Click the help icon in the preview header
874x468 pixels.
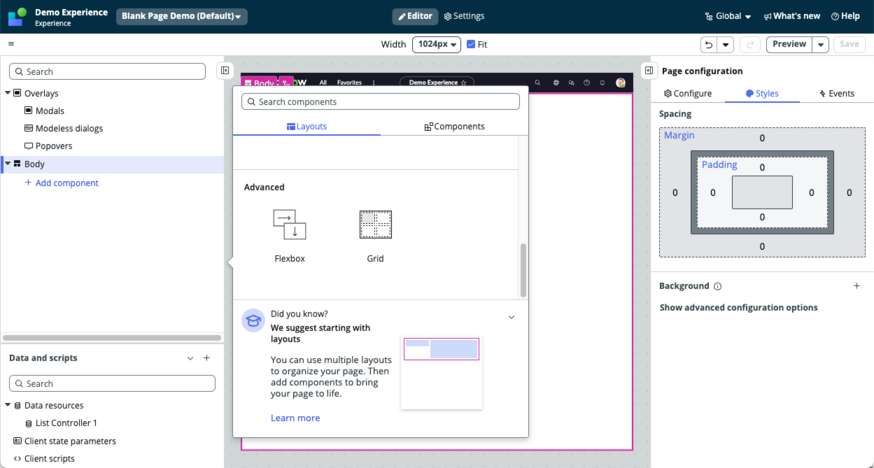[586, 82]
